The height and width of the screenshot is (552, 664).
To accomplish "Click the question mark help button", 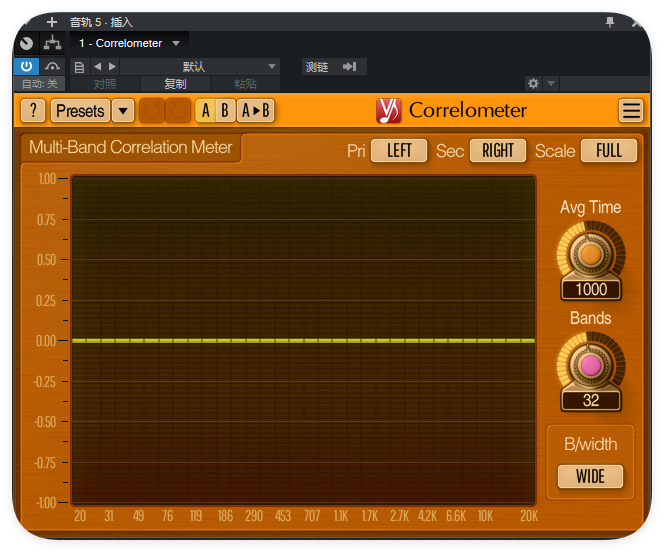I will 33,111.
